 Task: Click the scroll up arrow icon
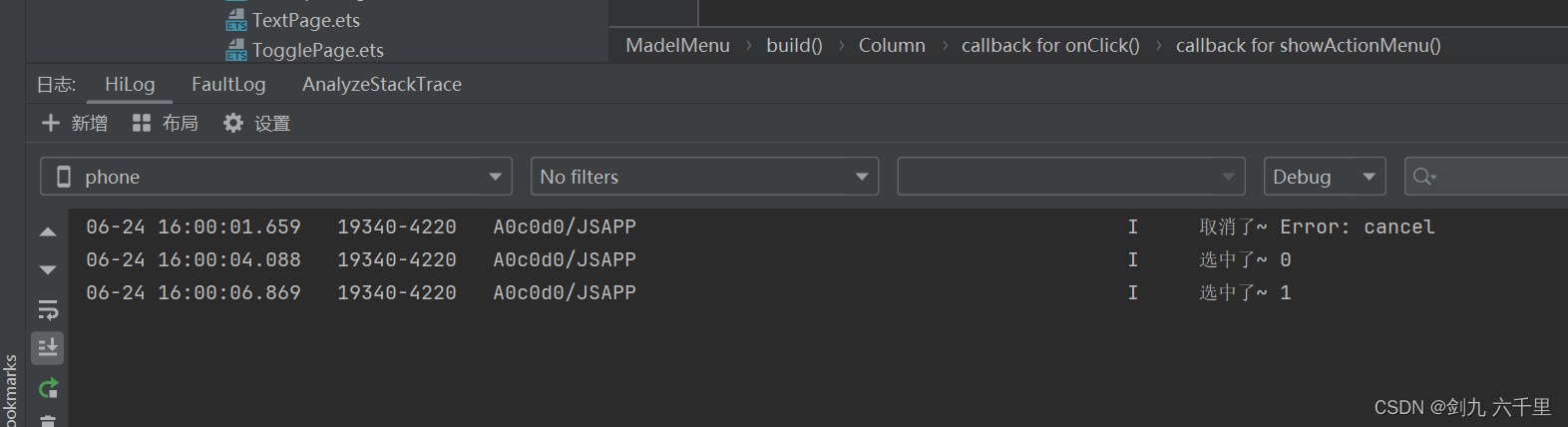coord(48,231)
